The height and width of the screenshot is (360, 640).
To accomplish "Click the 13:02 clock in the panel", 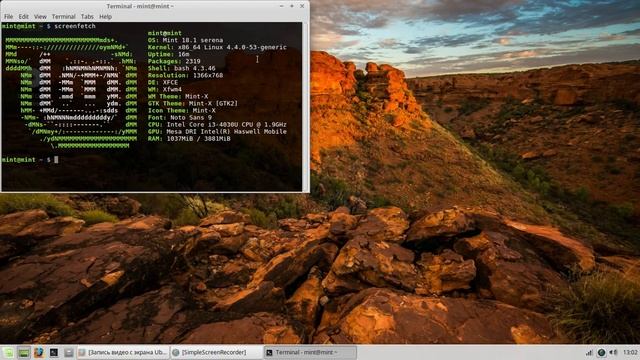I will point(630,352).
